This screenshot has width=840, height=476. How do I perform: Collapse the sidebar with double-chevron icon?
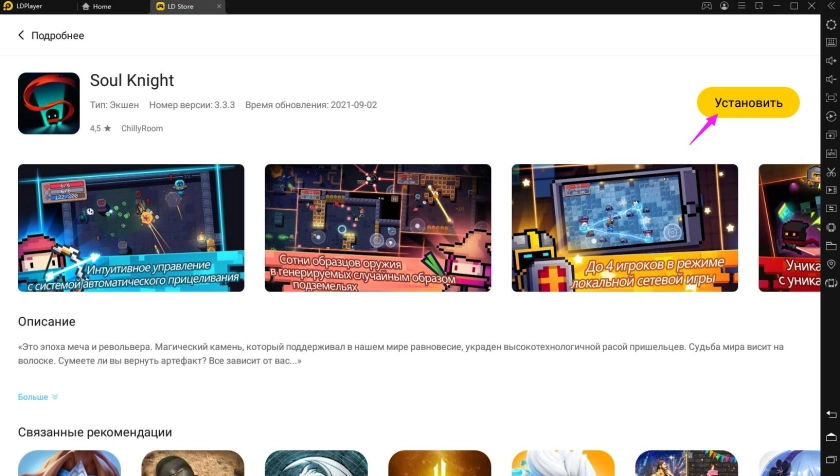tap(831, 6)
